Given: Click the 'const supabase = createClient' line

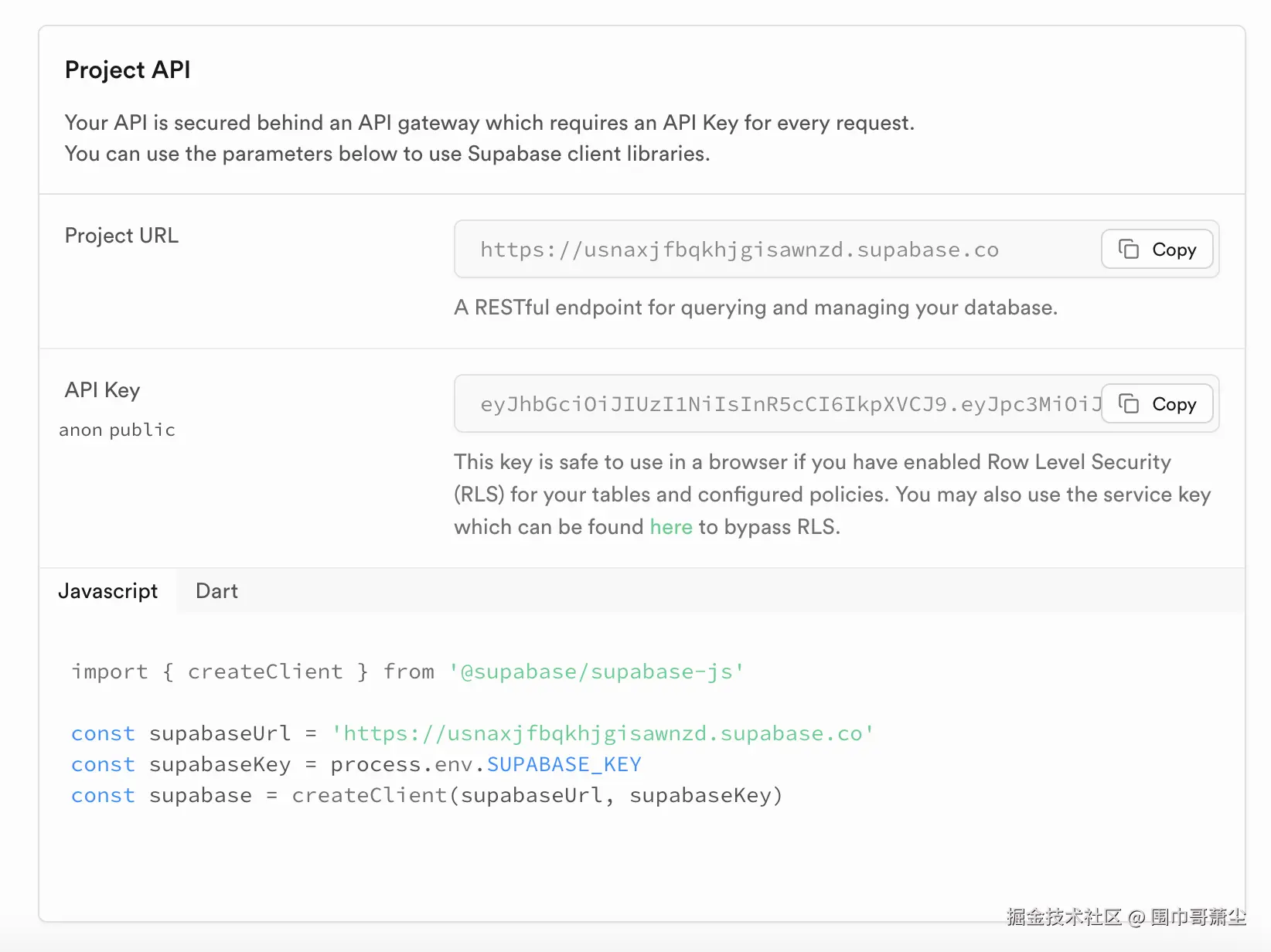Looking at the screenshot, I should click(x=427, y=795).
